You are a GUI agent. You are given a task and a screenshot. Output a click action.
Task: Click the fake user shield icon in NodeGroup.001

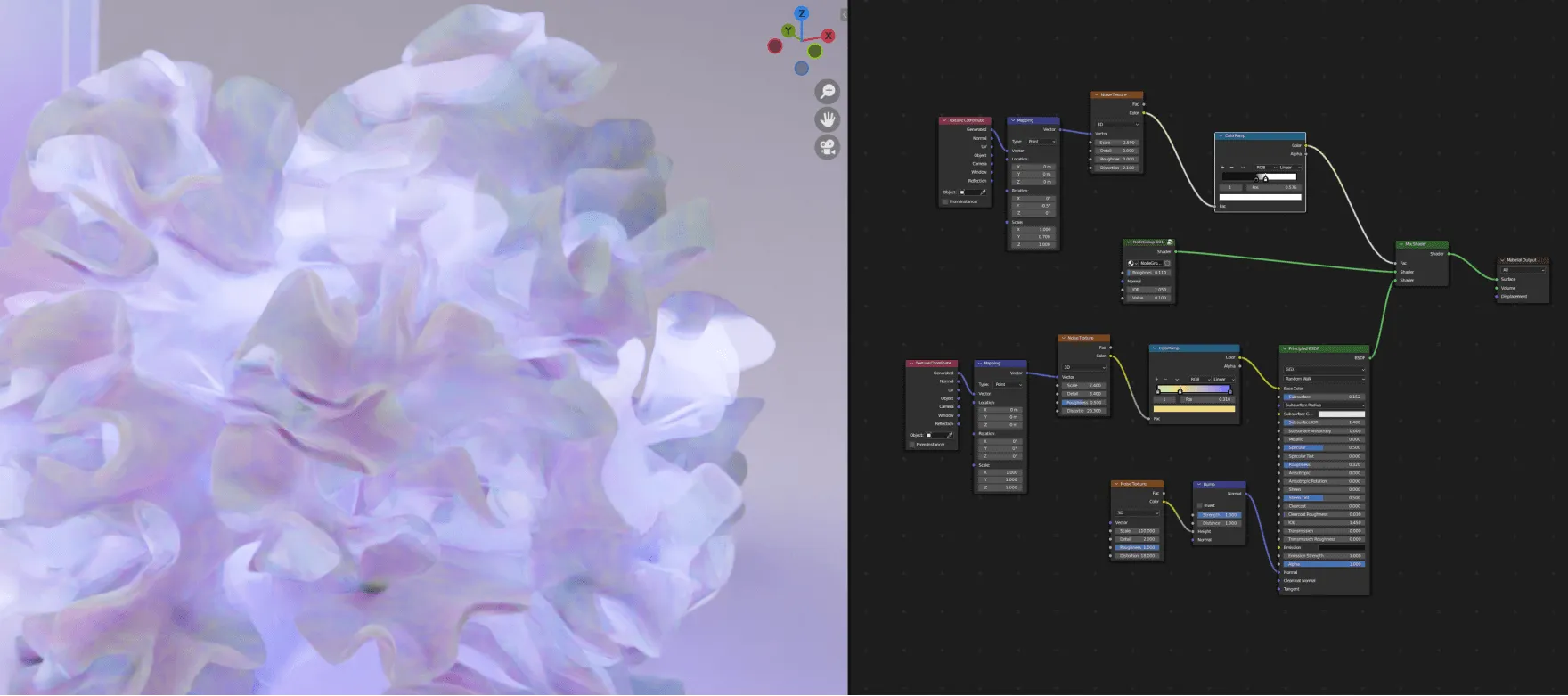coord(1167,263)
